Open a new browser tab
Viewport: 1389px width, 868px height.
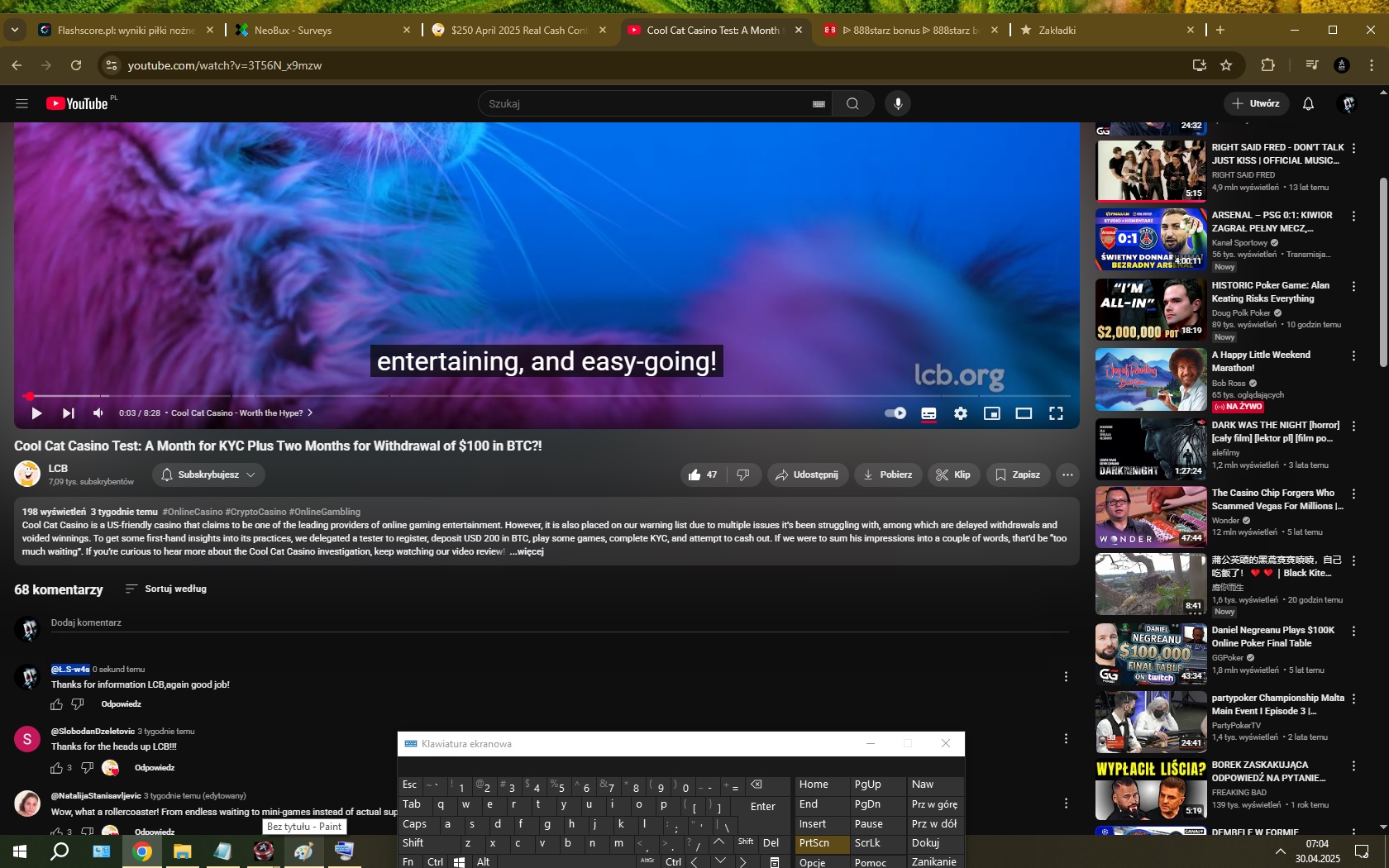tap(1220, 30)
